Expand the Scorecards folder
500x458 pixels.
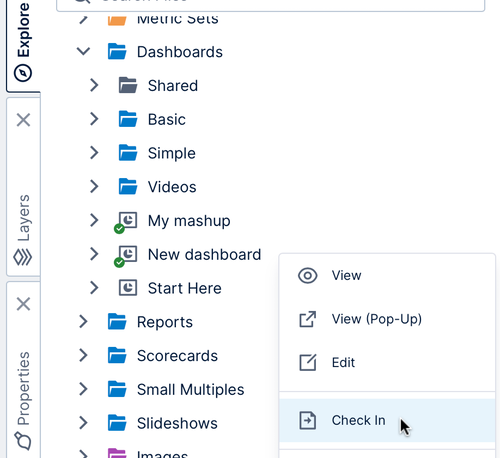83,355
